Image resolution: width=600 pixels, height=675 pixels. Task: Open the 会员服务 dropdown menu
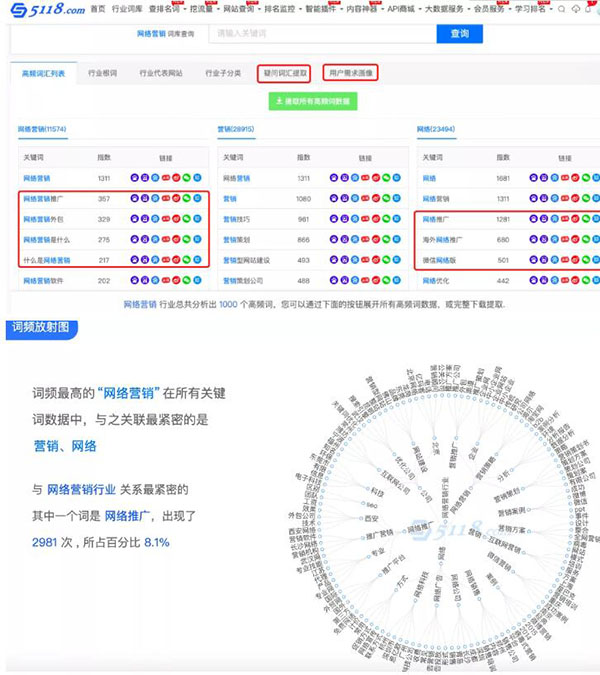tap(492, 9)
